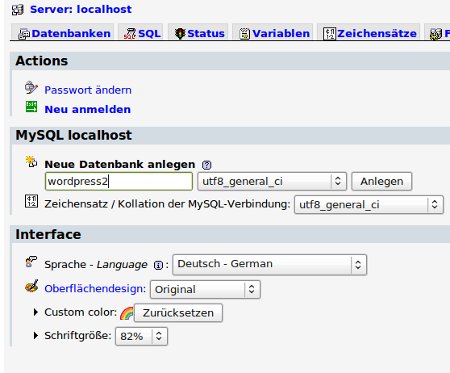The image size is (450, 373).
Task: Open the MySQL-Verbindung collation dropdown
Action: [x=369, y=204]
